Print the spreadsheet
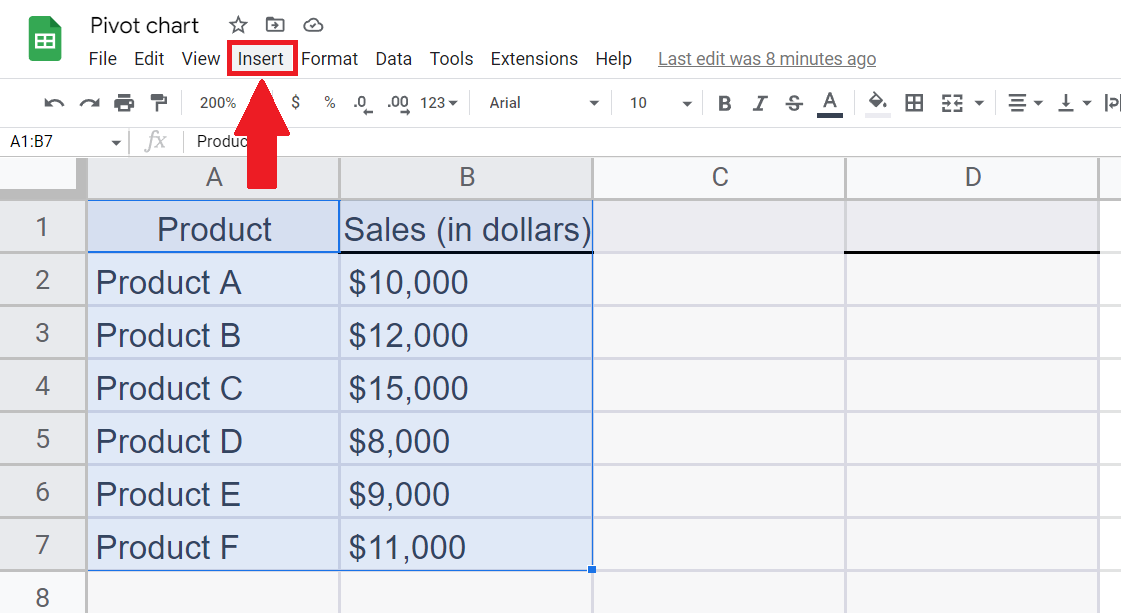This screenshot has width=1121, height=613. coord(124,103)
